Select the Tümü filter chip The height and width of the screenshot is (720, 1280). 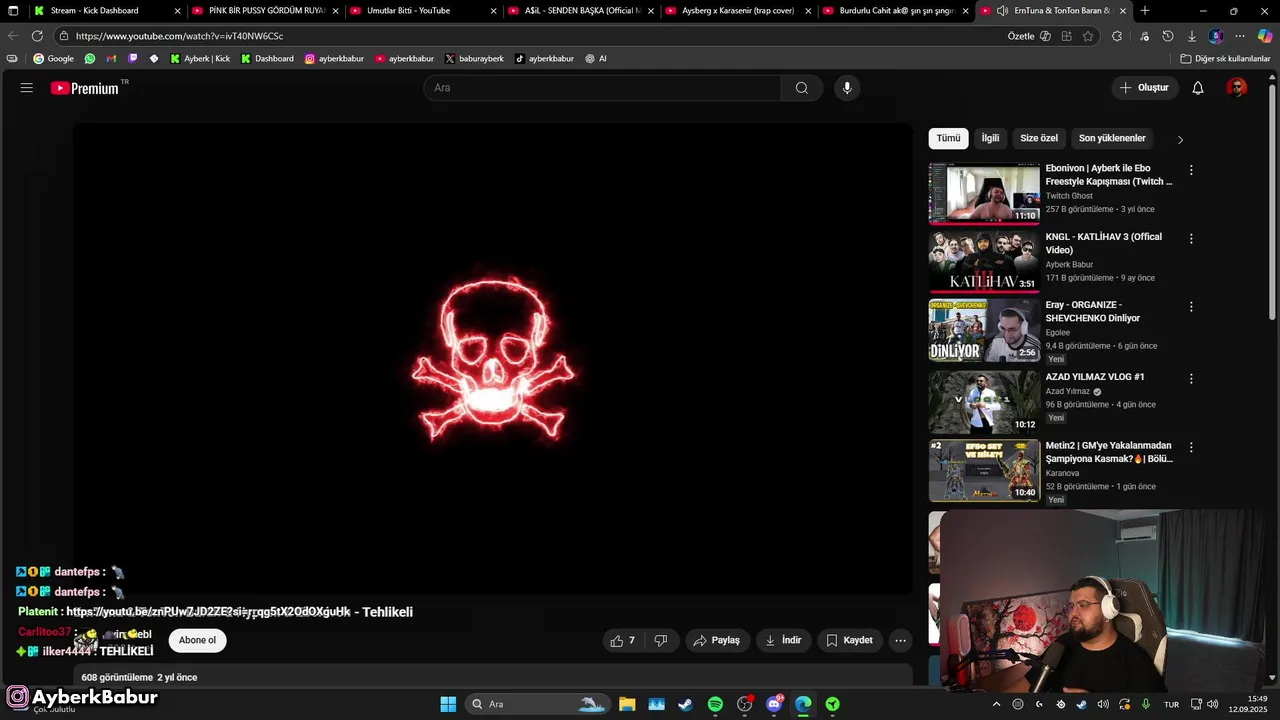(948, 138)
